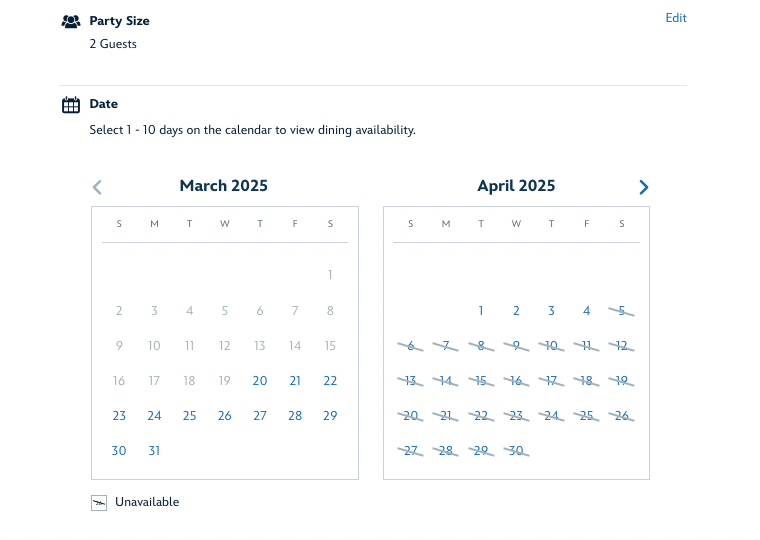
Task: Edit the party size
Action: (x=676, y=18)
